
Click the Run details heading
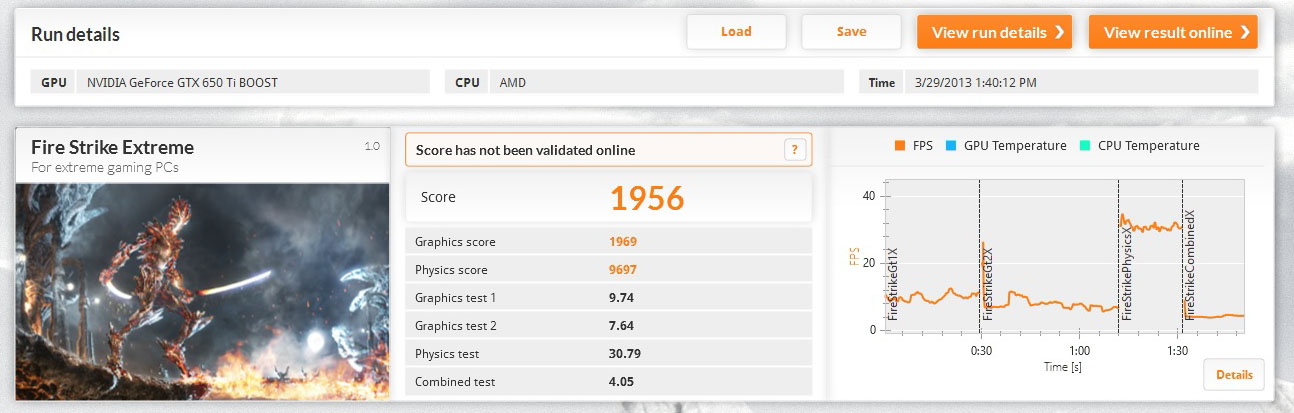76,35
